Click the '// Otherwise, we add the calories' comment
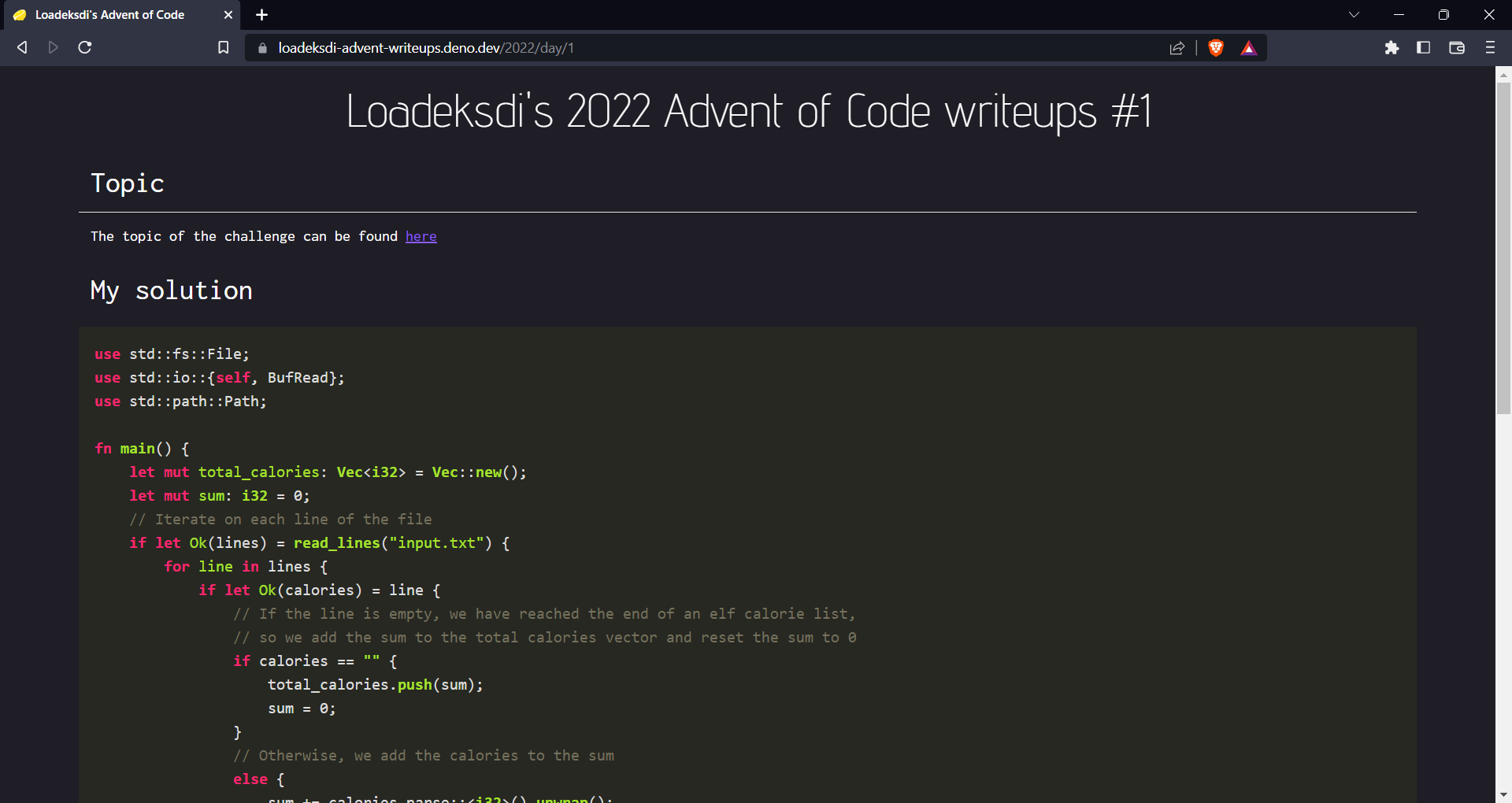The width and height of the screenshot is (1512, 803). (424, 756)
